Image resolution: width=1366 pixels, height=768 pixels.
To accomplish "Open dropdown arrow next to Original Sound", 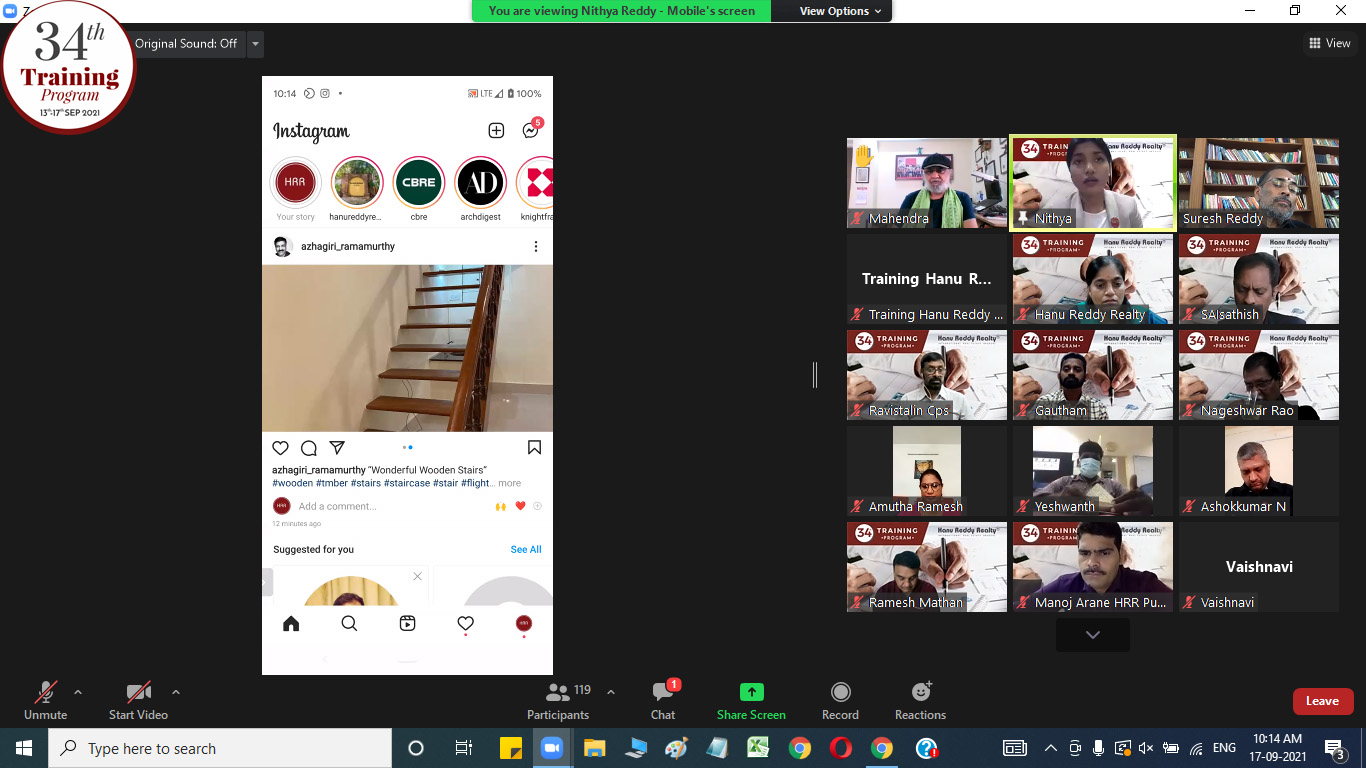I will point(256,43).
